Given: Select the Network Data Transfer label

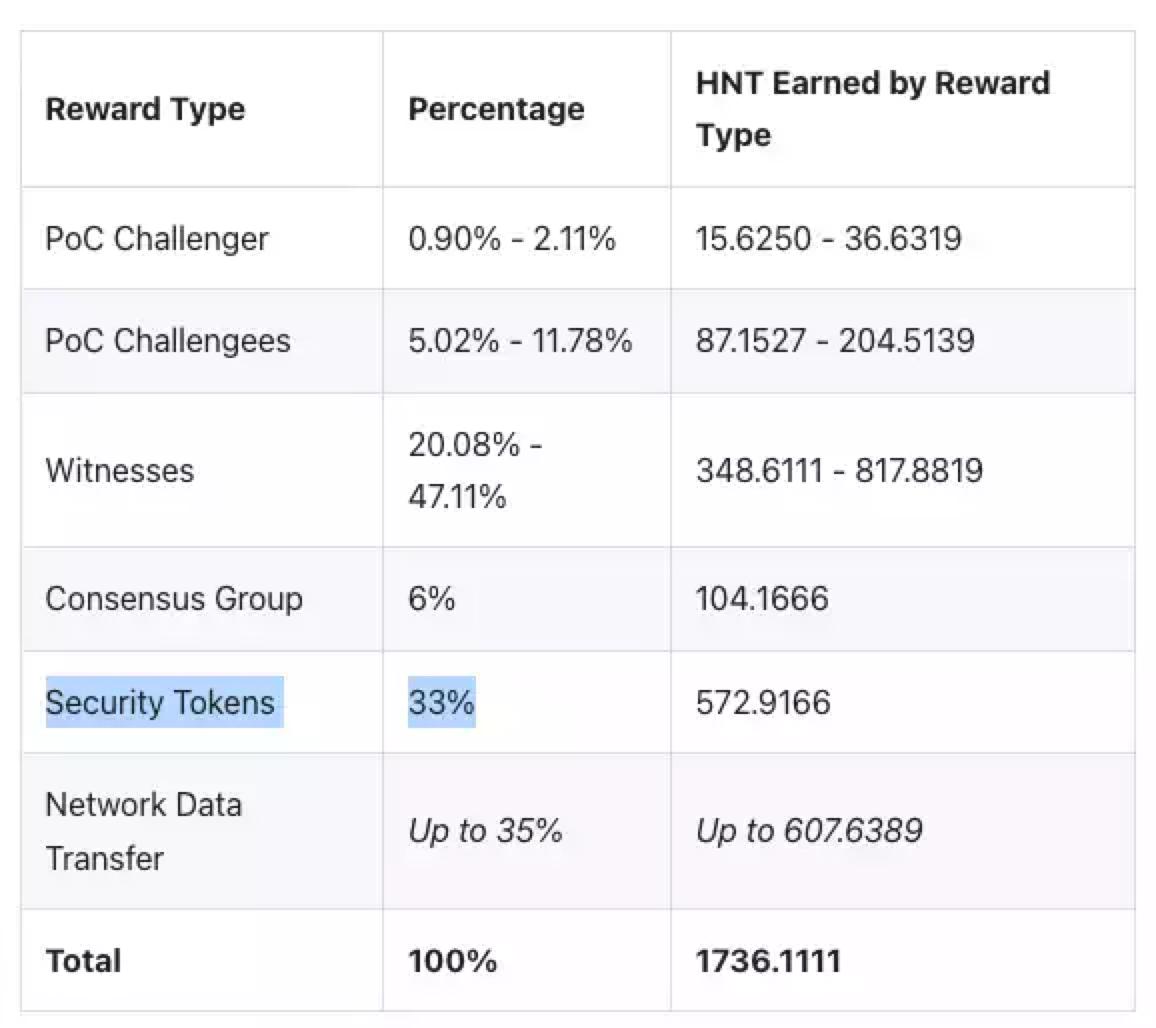Looking at the screenshot, I should pyautogui.click(x=143, y=831).
